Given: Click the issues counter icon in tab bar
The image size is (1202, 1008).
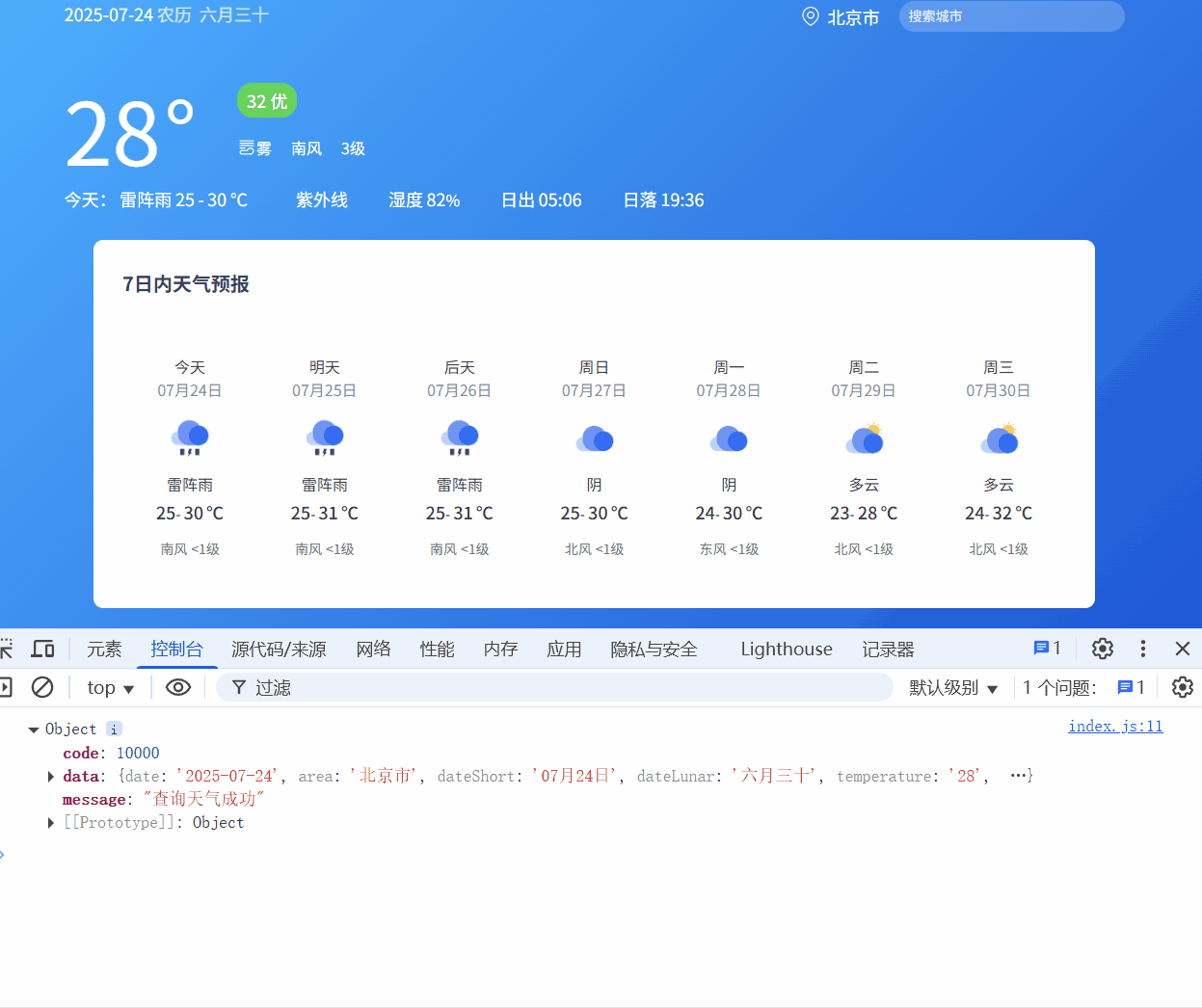Looking at the screenshot, I should tap(1047, 649).
